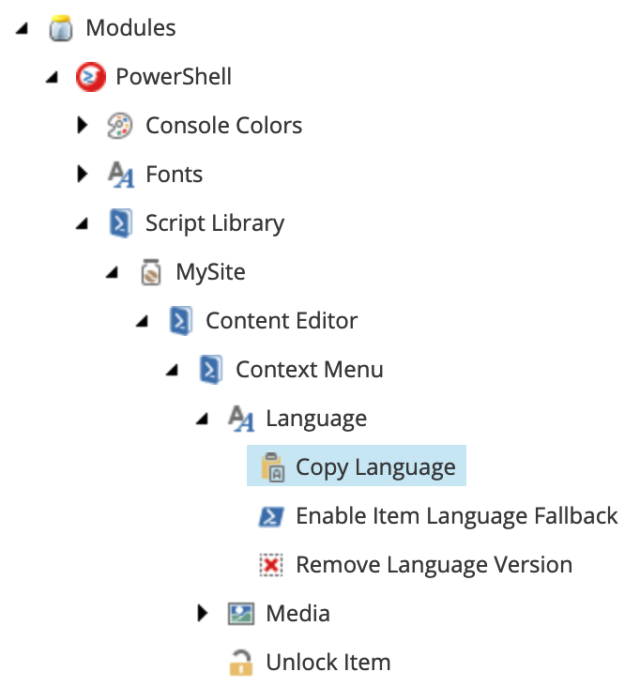Collapse the Script Library node

(82, 224)
